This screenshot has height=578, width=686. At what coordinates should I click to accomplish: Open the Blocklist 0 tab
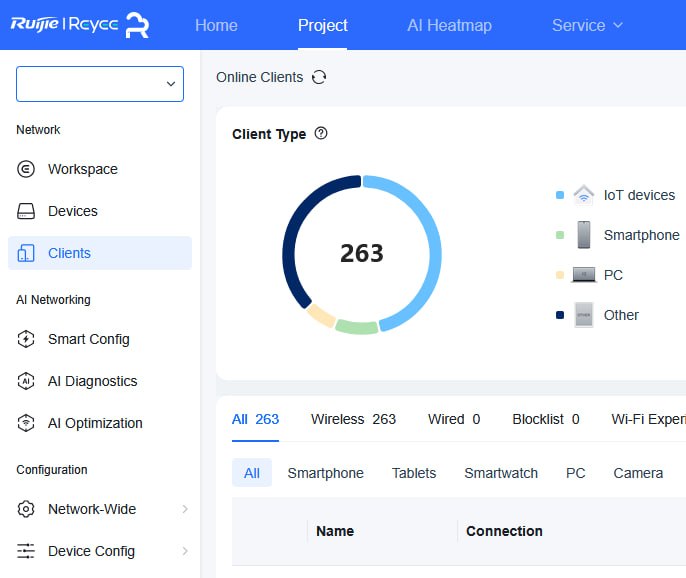(546, 419)
